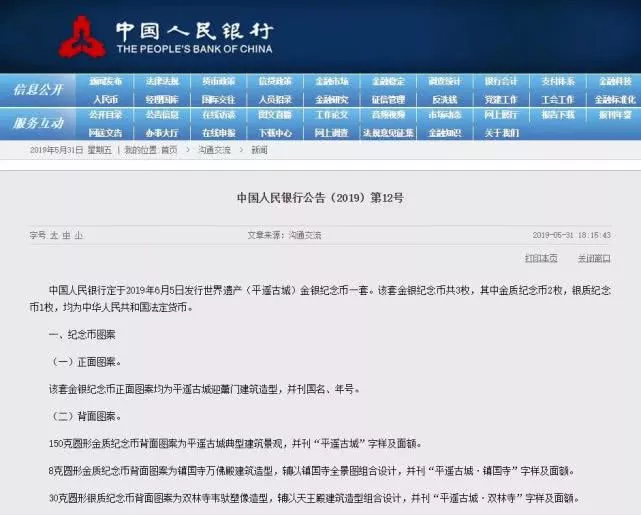
Task: Set font size to large (大)
Action: point(55,235)
